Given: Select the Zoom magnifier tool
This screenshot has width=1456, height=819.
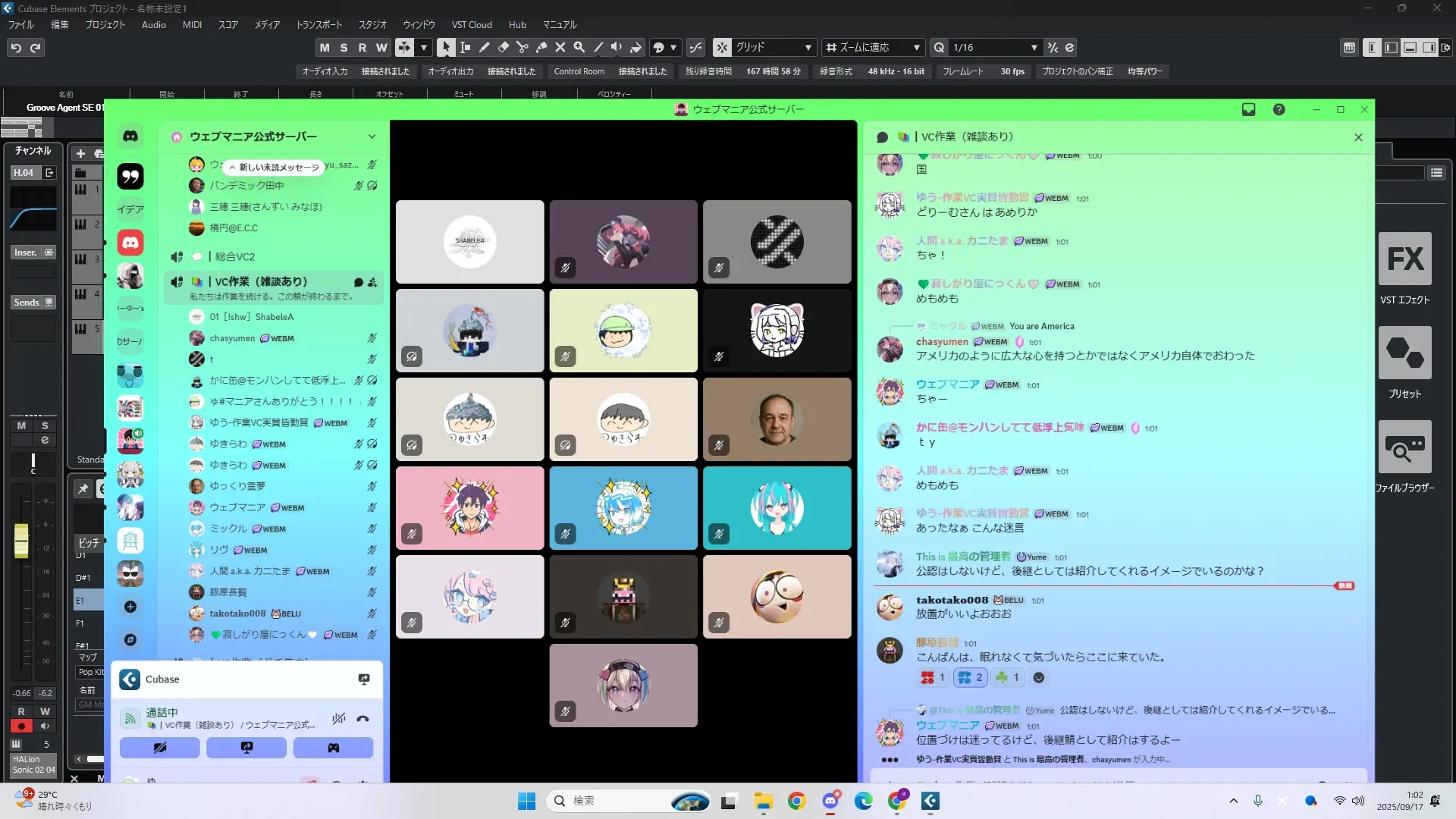Looking at the screenshot, I should coord(579,47).
